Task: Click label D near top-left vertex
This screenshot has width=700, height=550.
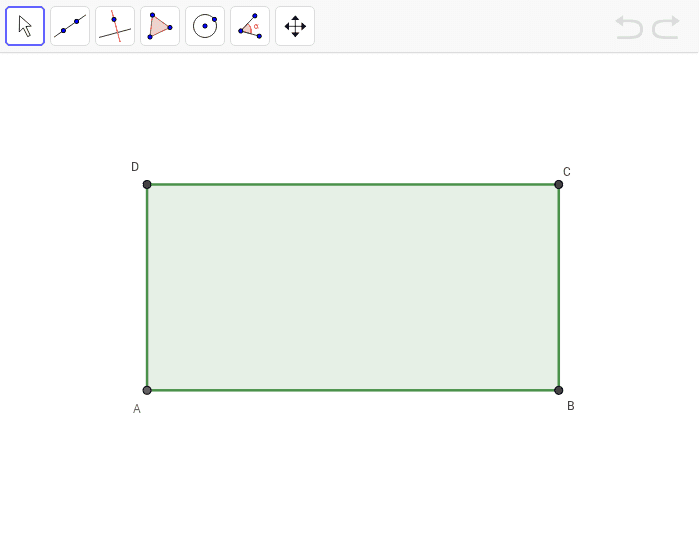Action: pyautogui.click(x=135, y=167)
